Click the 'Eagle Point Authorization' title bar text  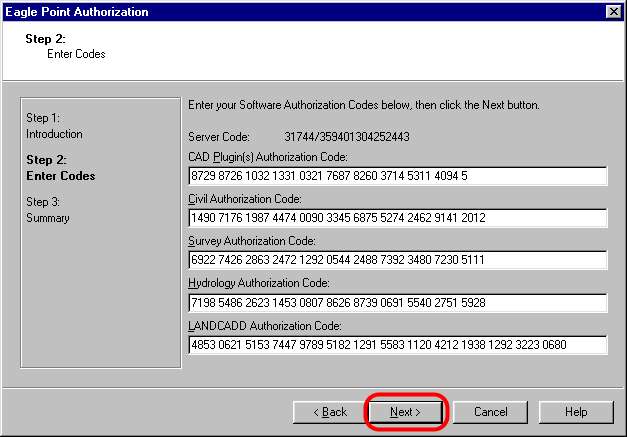76,12
